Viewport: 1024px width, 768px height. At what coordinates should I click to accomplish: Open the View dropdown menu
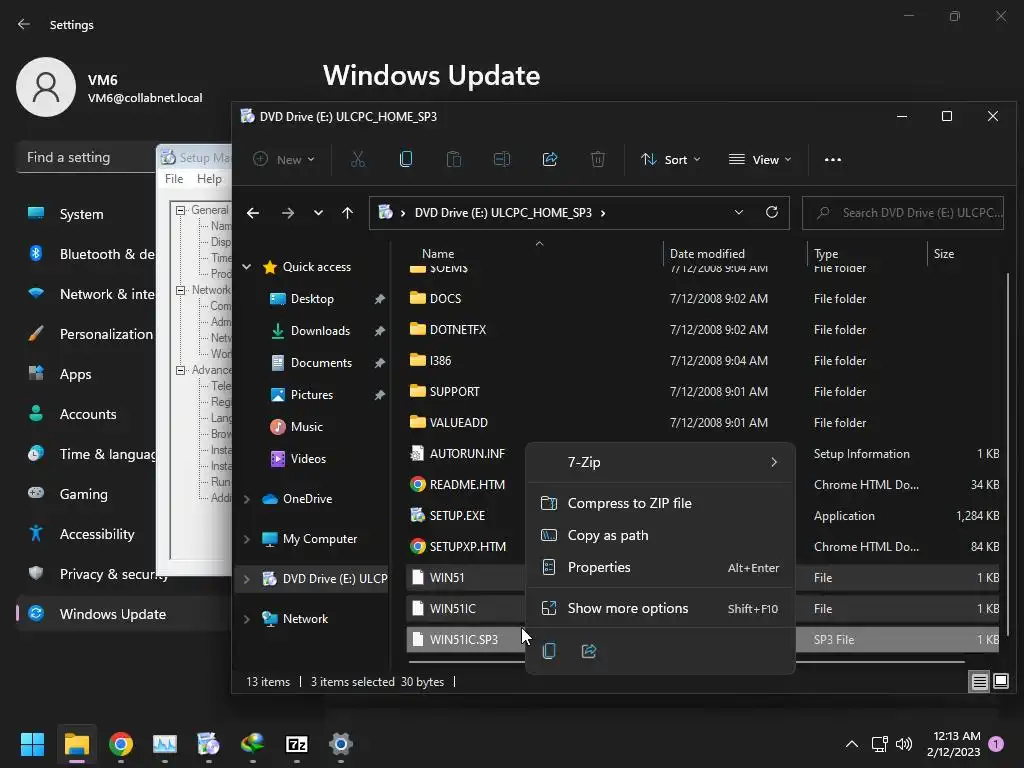click(760, 159)
